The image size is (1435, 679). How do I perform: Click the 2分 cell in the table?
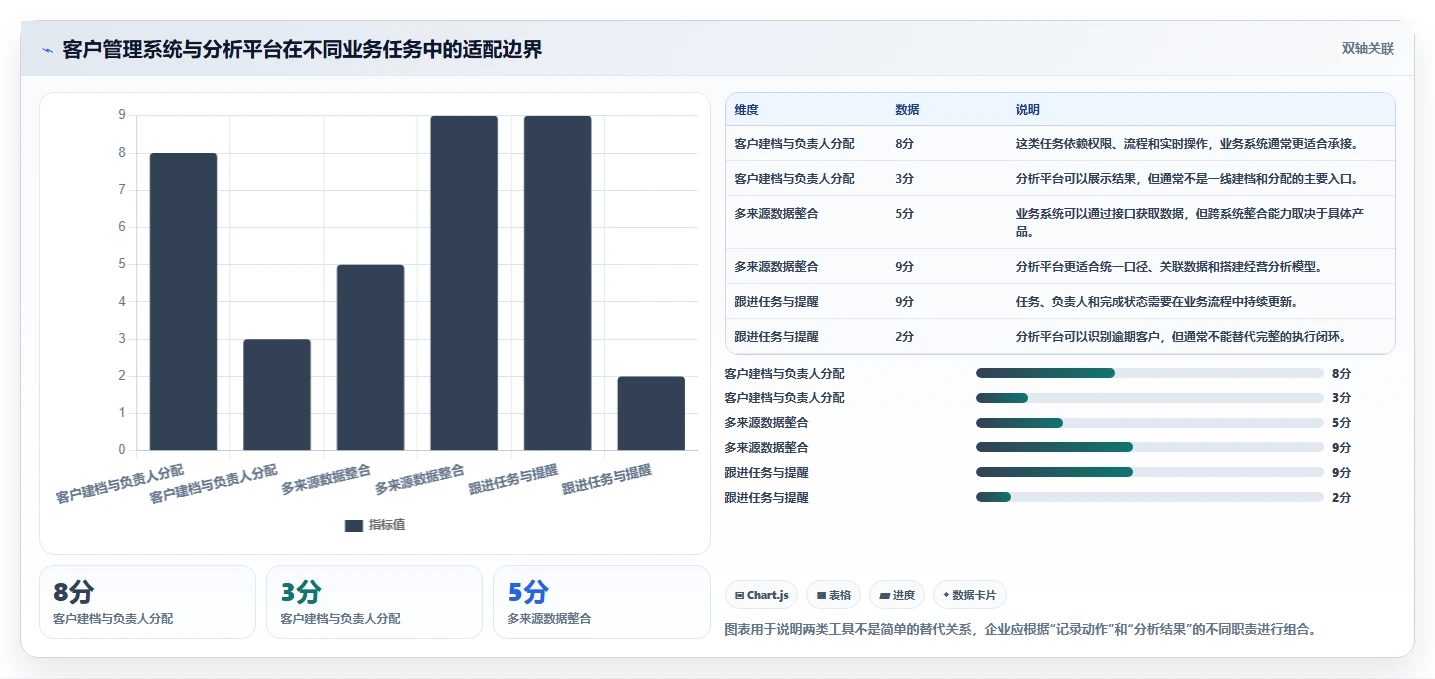(946, 336)
